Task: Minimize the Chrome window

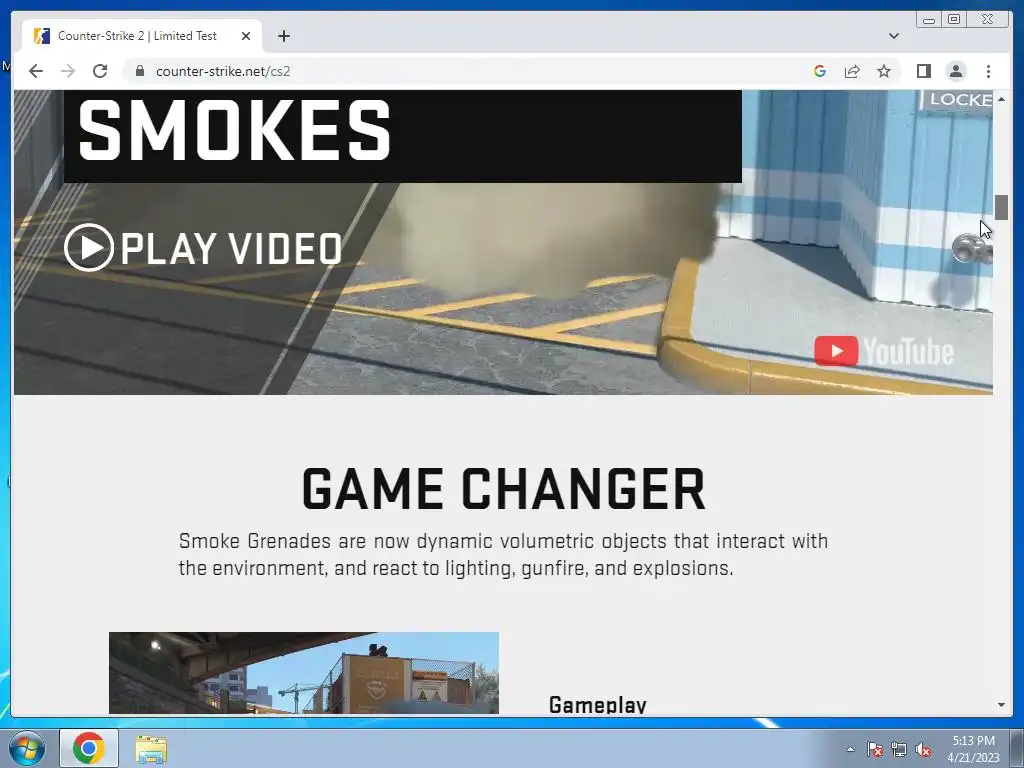Action: pos(929,20)
